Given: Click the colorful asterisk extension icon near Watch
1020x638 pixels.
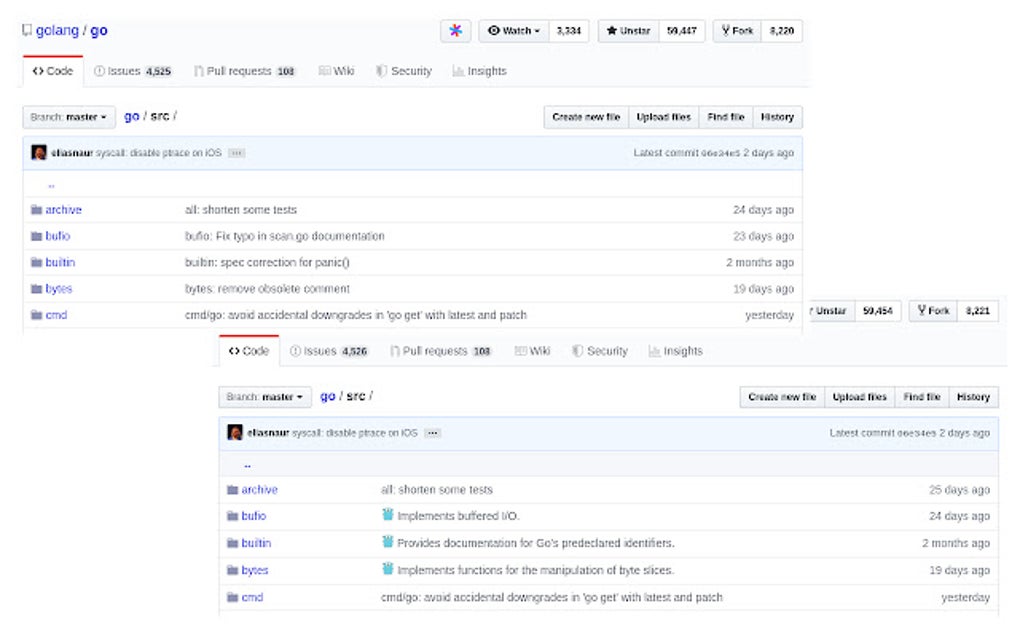Looking at the screenshot, I should point(456,30).
